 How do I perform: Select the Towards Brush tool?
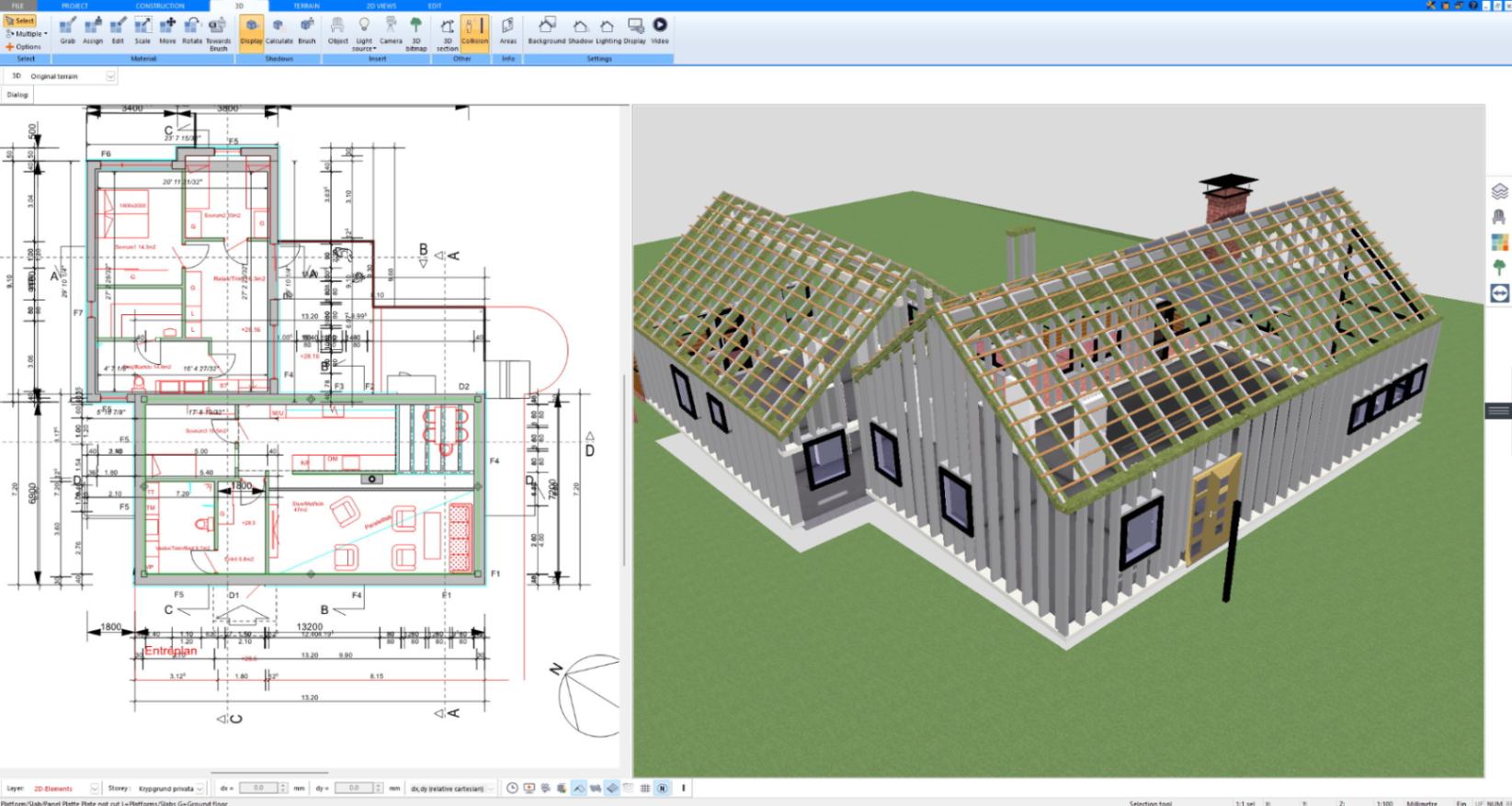(x=218, y=33)
